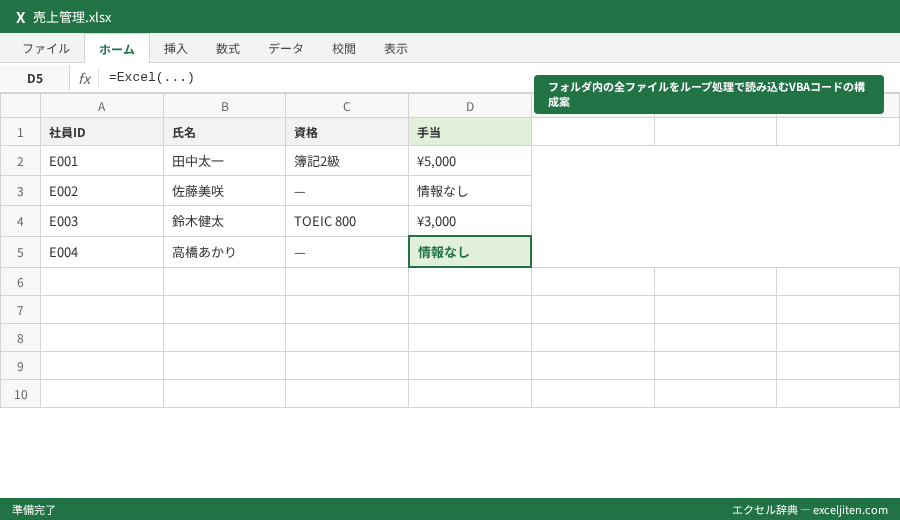Viewport: 900px width, 520px height.
Task: Select cell containing E001
Action: coord(102,161)
